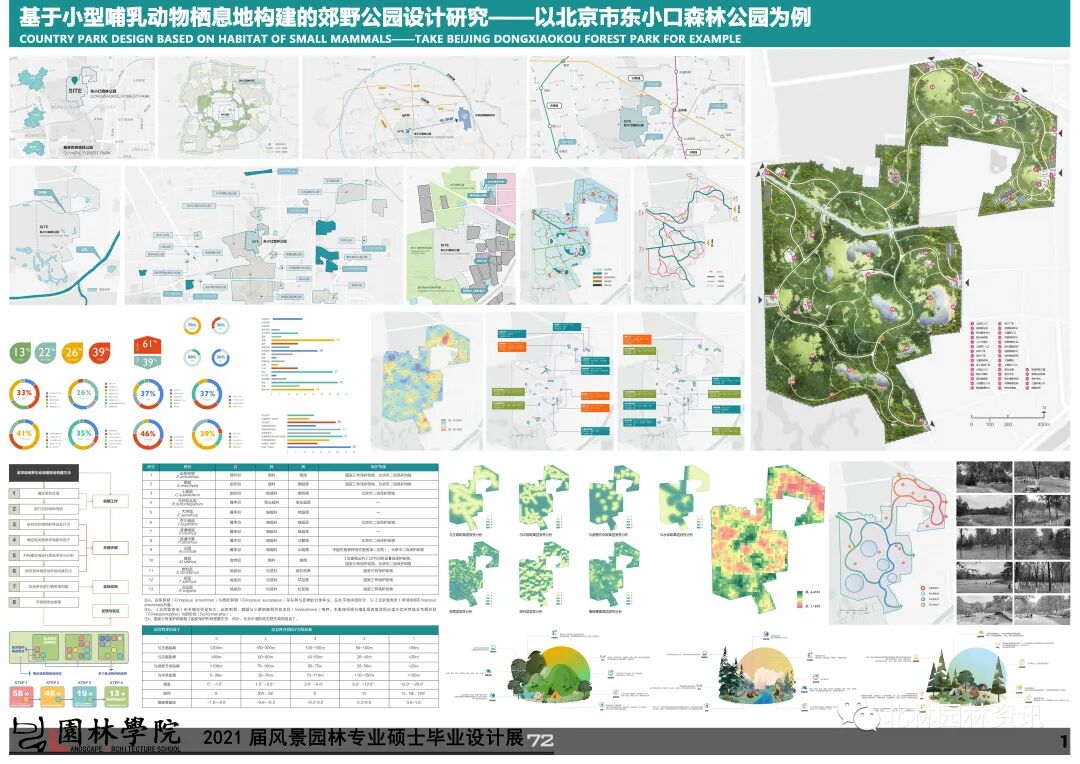This screenshot has height=764, width=1080.
Task: Click the Chinese poster title text
Action: point(415,17)
